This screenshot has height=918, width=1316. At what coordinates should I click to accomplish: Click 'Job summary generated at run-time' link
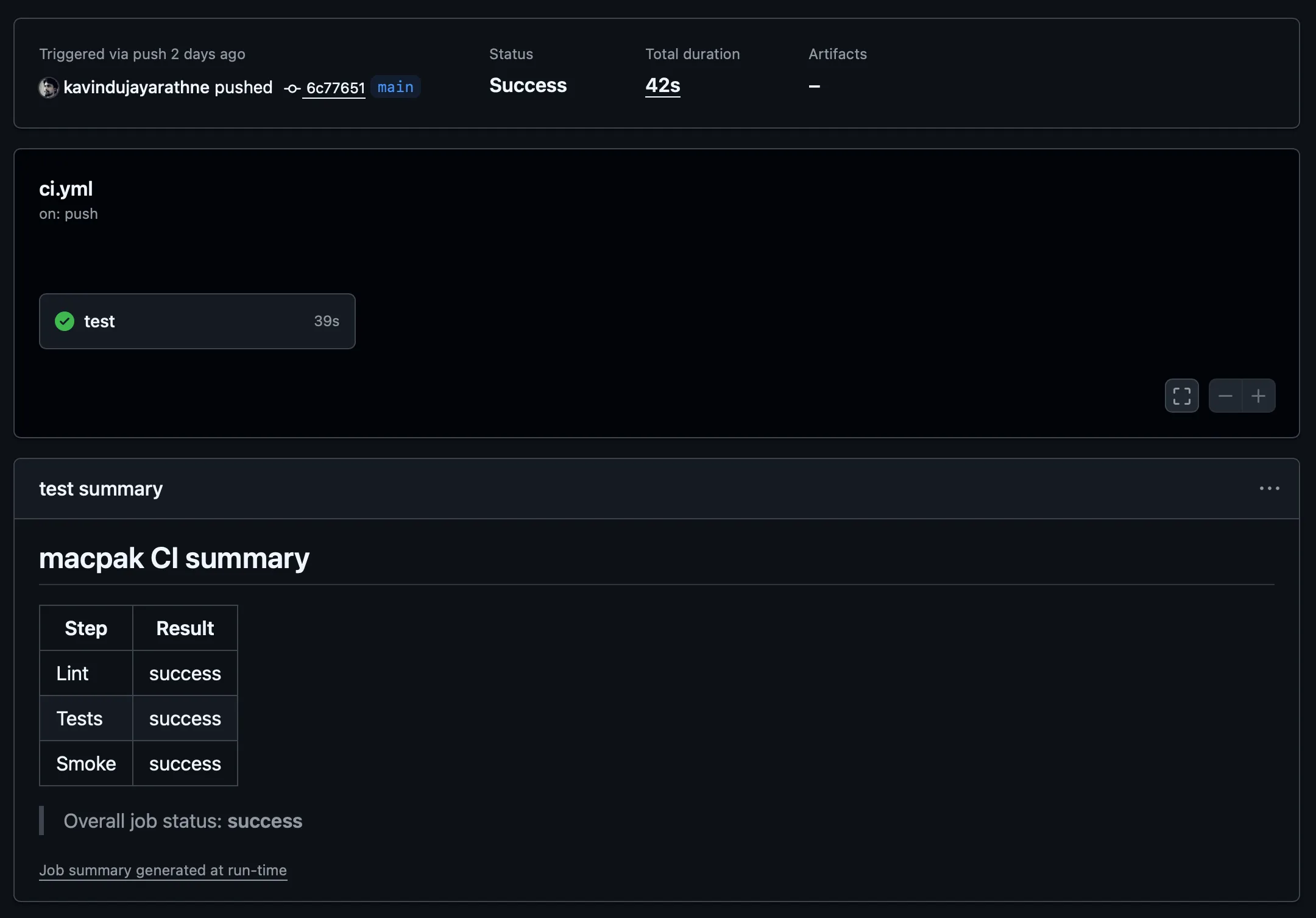[x=163, y=870]
